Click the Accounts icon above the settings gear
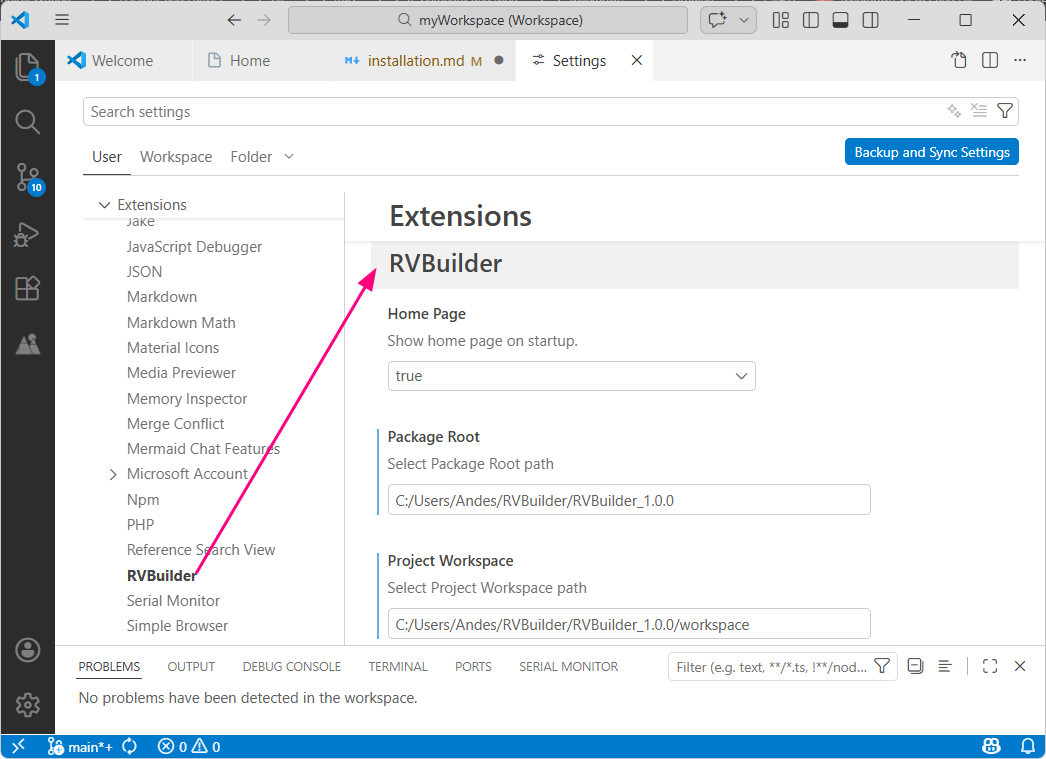This screenshot has height=759, width=1046. (27, 650)
